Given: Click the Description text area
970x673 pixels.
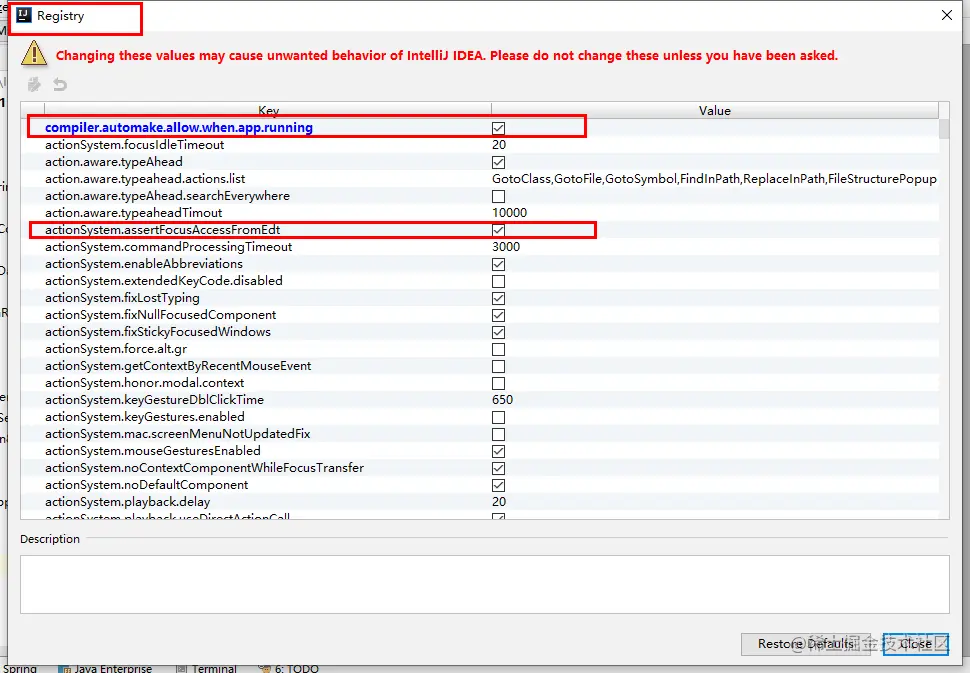Looking at the screenshot, I should click(484, 584).
